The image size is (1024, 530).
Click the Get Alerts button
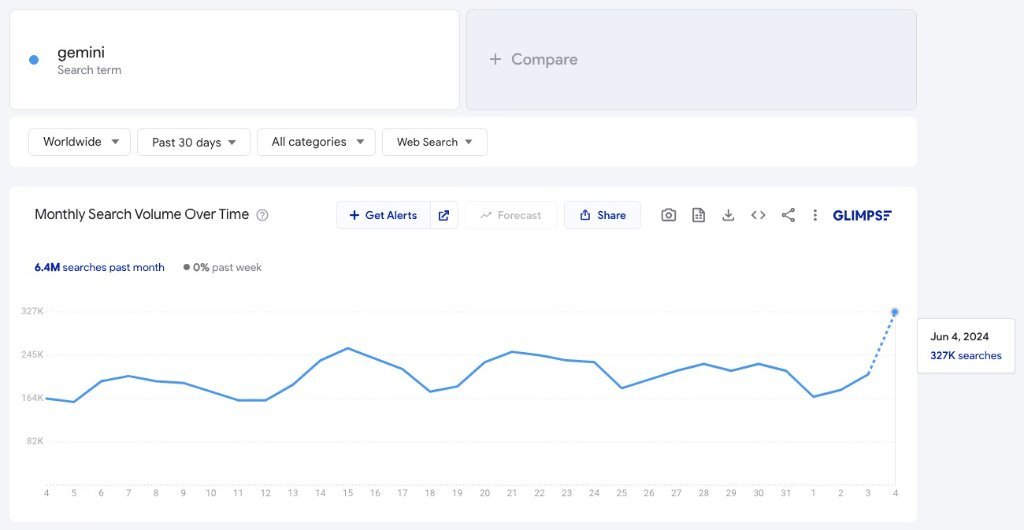[384, 215]
